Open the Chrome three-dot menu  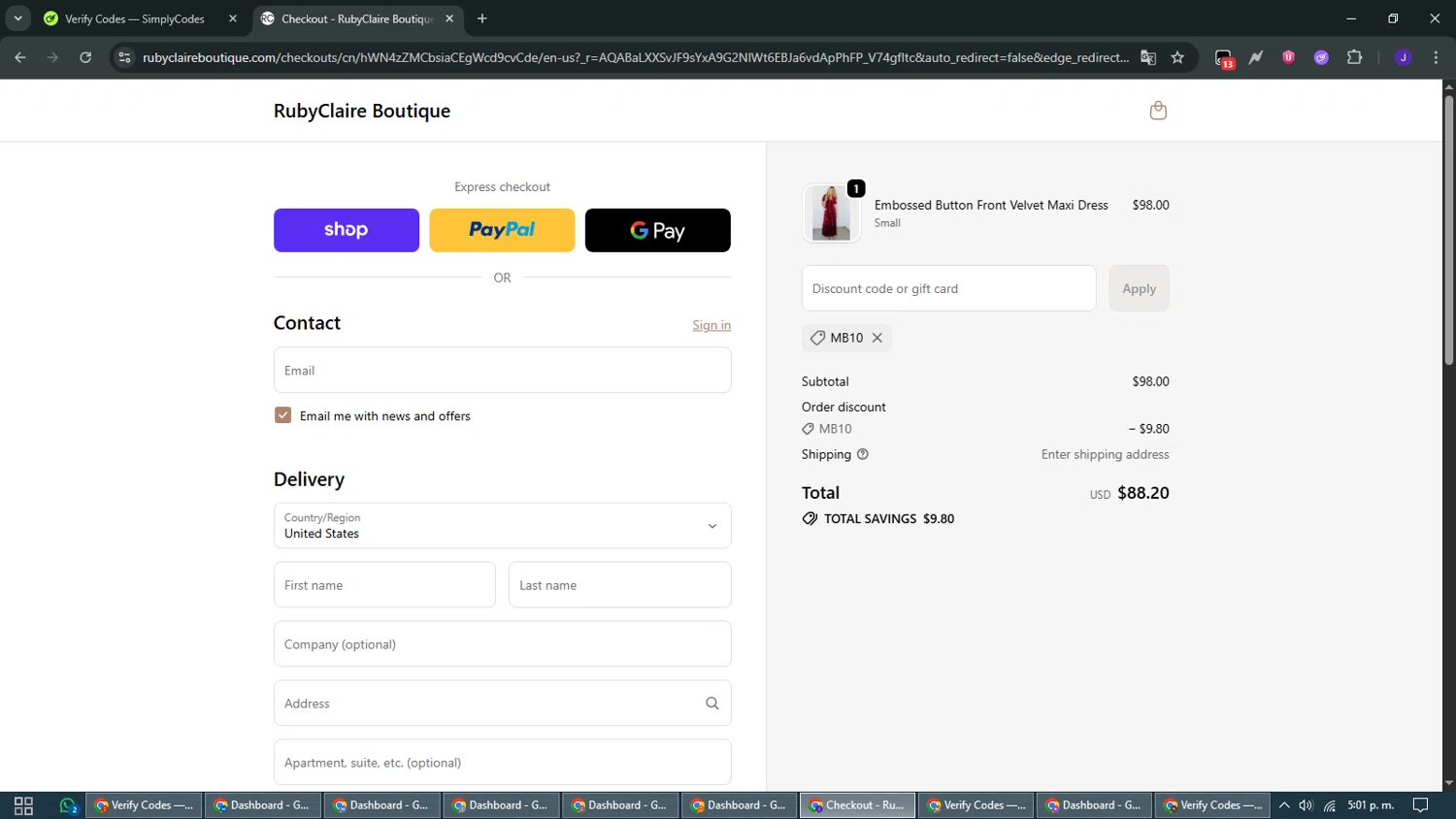tap(1436, 57)
